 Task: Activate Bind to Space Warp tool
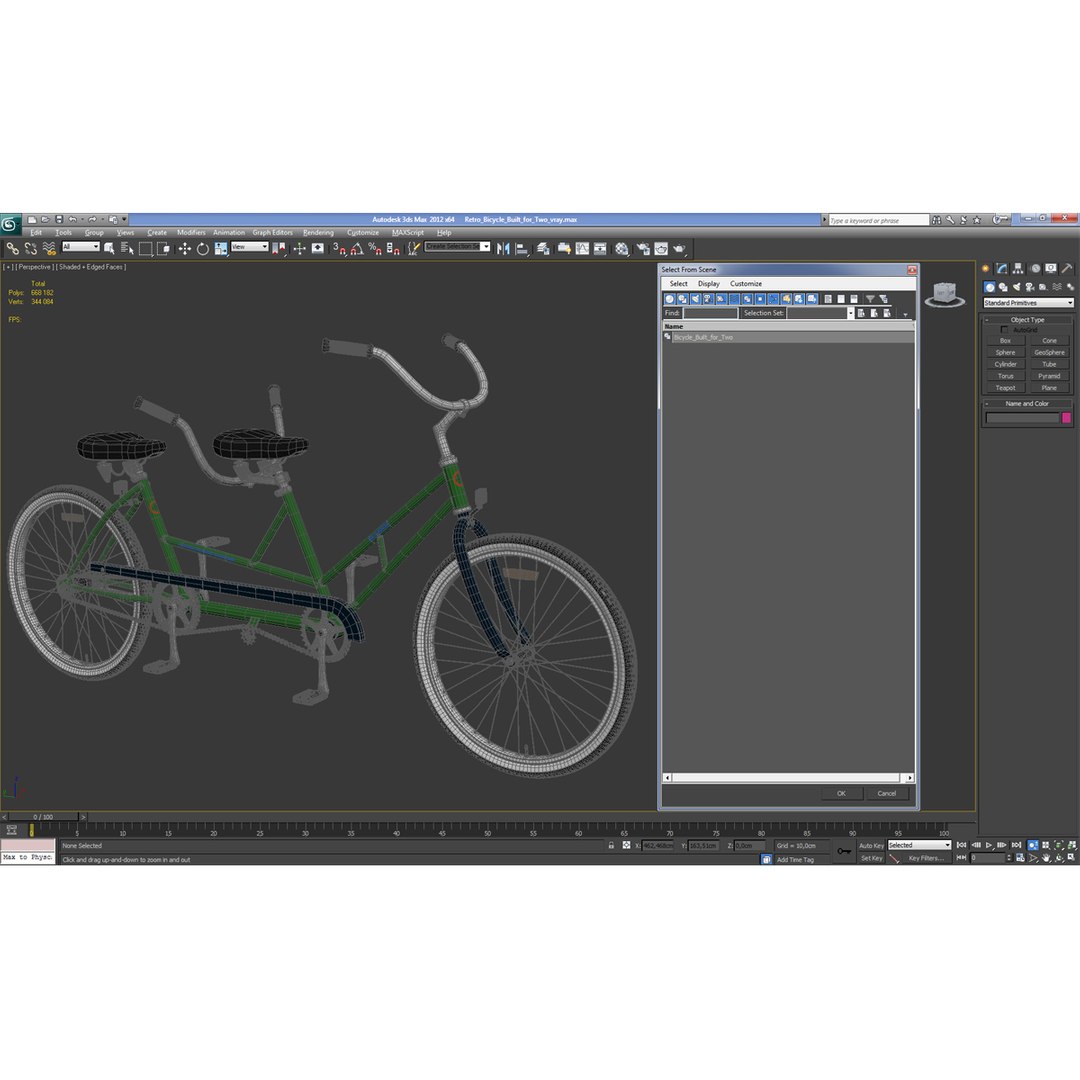pos(48,249)
